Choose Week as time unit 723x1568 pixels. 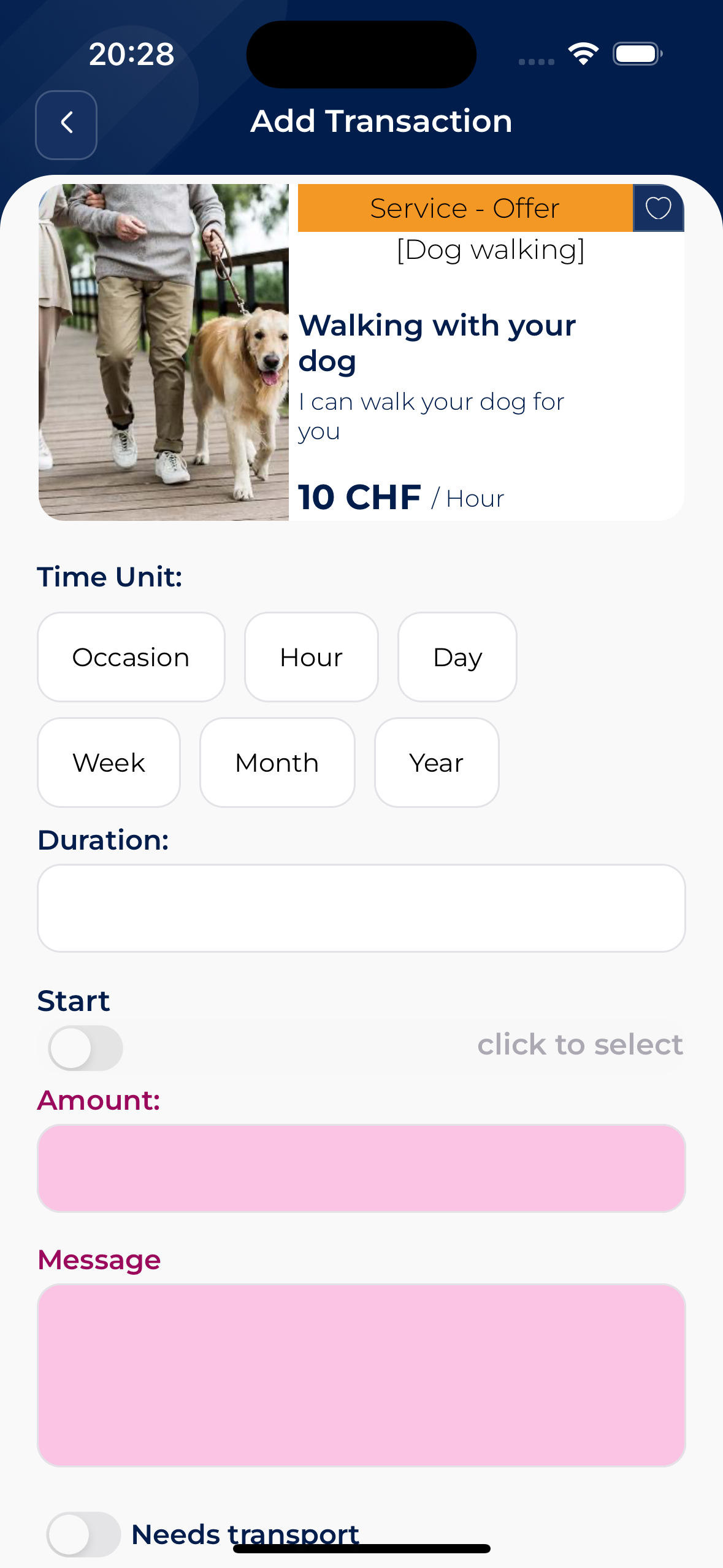point(109,763)
